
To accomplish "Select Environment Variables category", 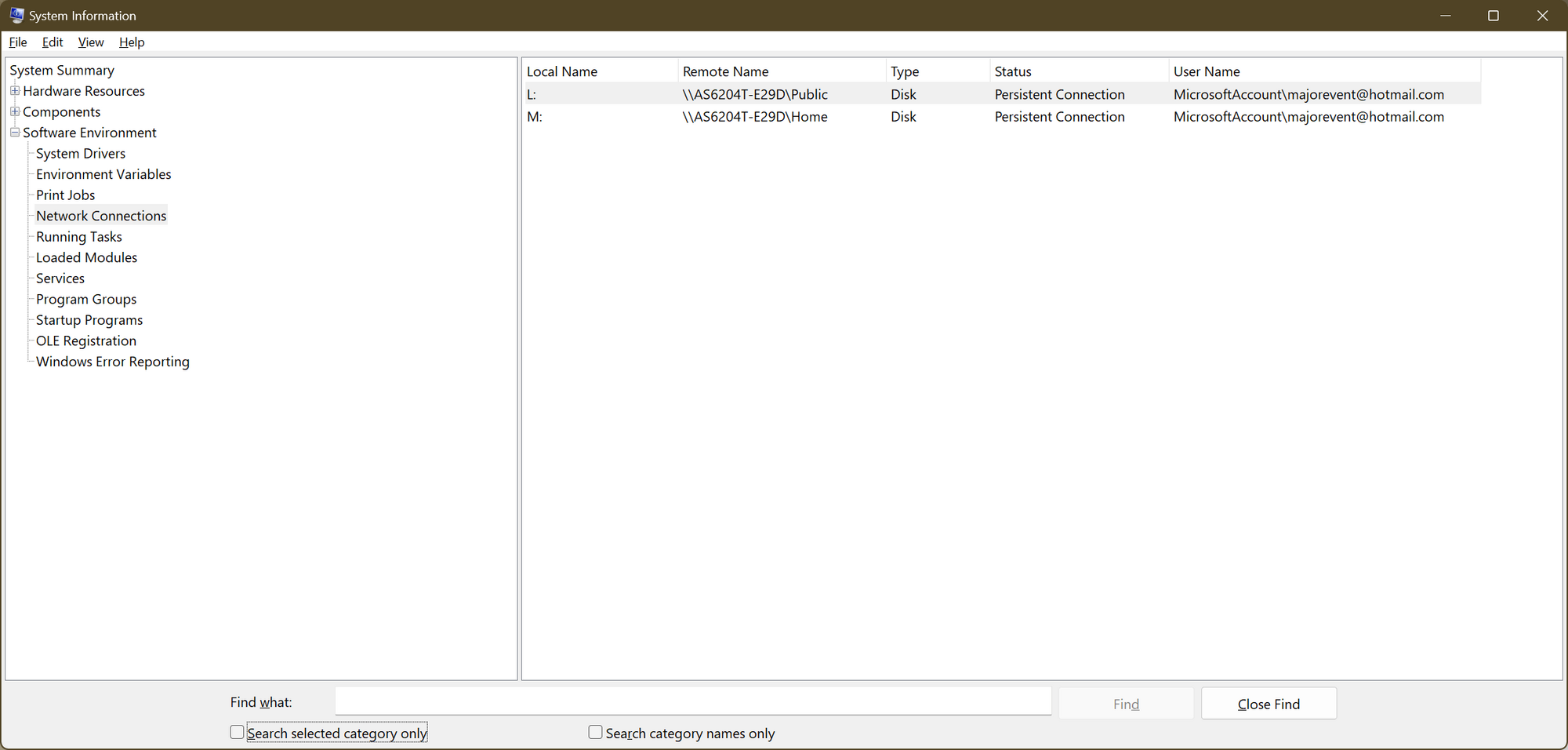I will (103, 174).
